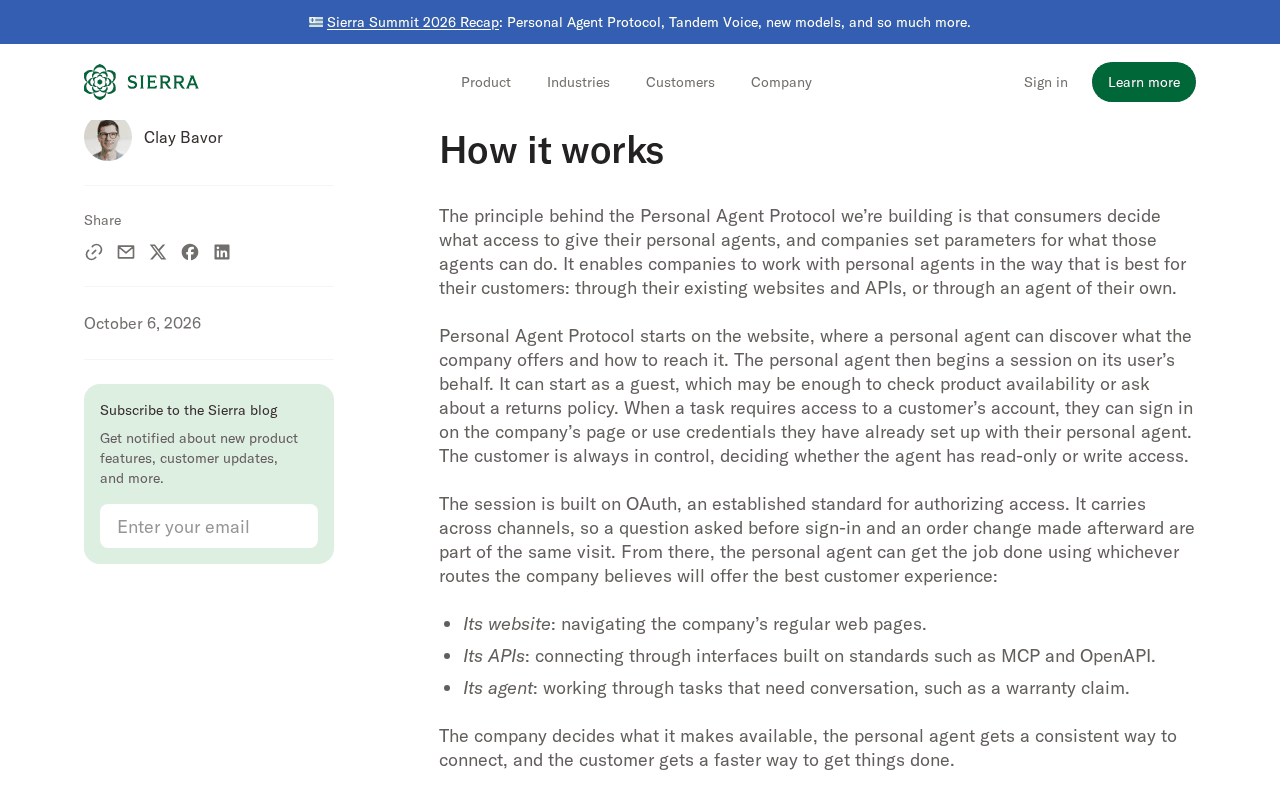Click the Share label

tap(103, 220)
